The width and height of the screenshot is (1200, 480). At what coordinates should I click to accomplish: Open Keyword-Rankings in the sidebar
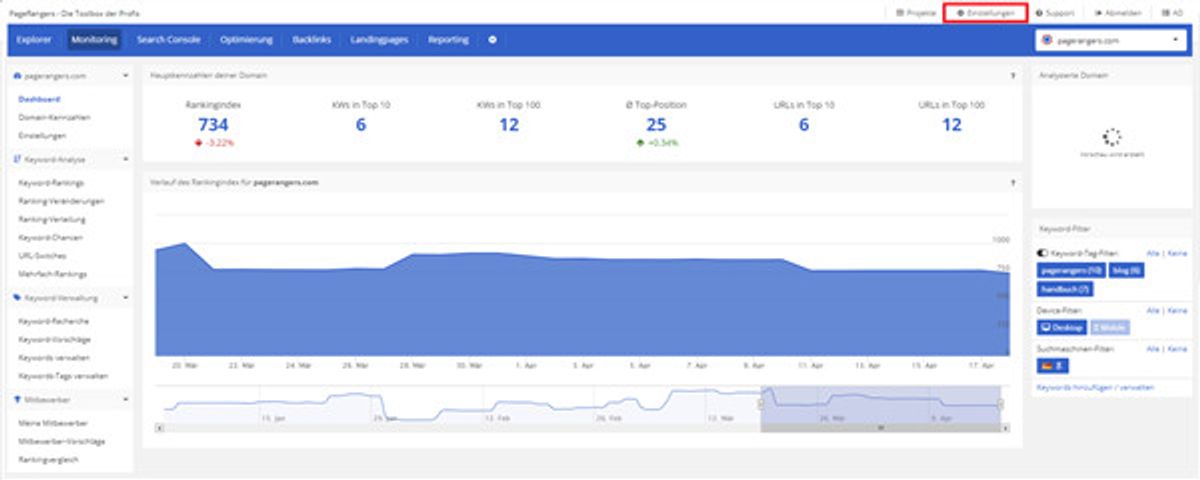coord(51,183)
